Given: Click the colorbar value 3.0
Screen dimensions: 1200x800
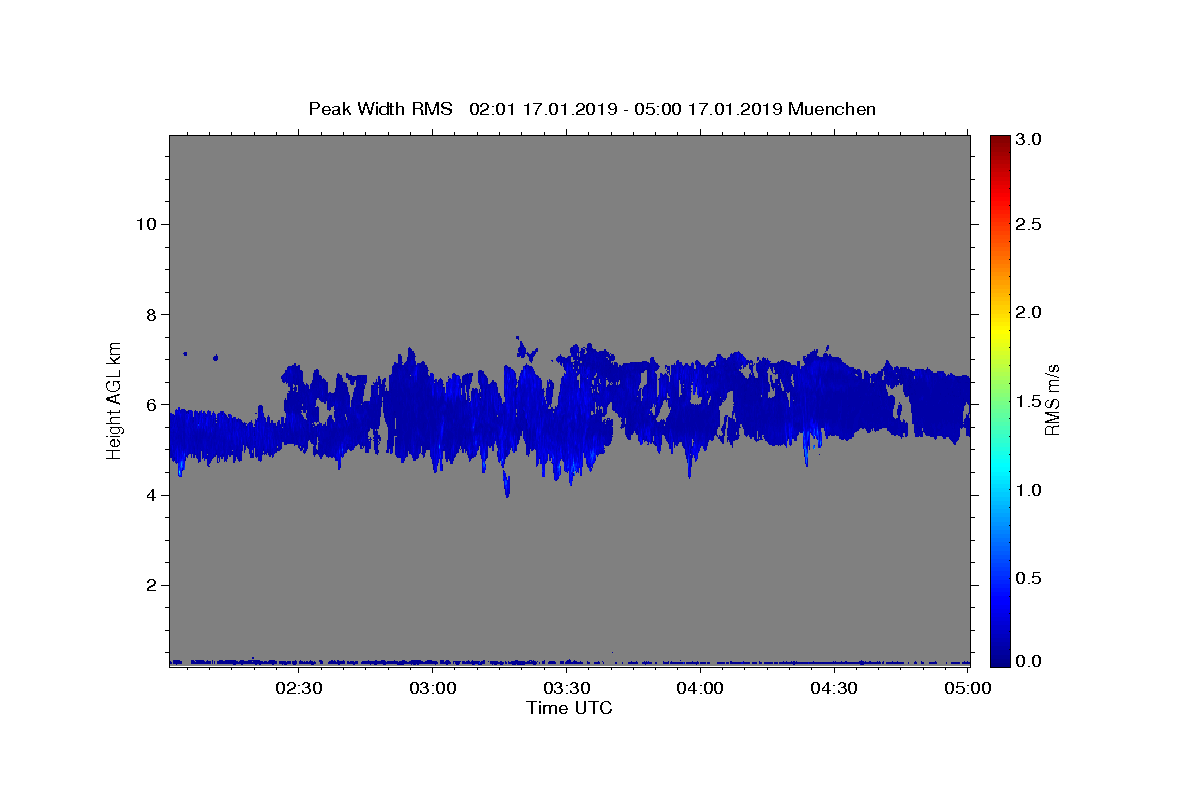Looking at the screenshot, I should (x=1030, y=139).
